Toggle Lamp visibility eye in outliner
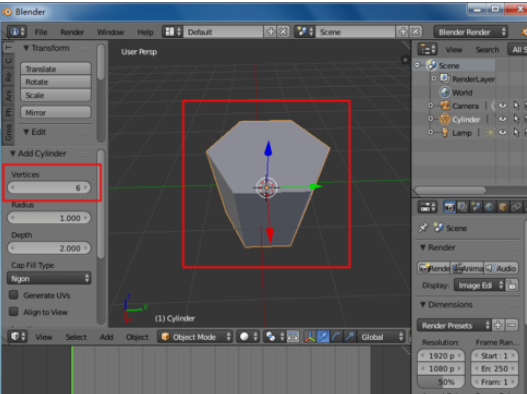This screenshot has height=394, width=527. click(502, 132)
